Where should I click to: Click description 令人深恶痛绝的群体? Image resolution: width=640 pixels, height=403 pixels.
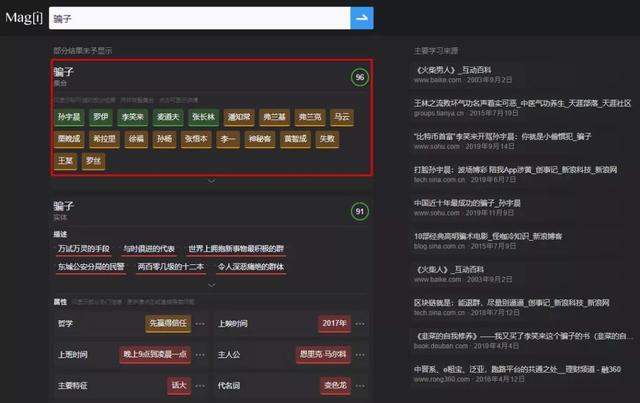click(x=251, y=267)
